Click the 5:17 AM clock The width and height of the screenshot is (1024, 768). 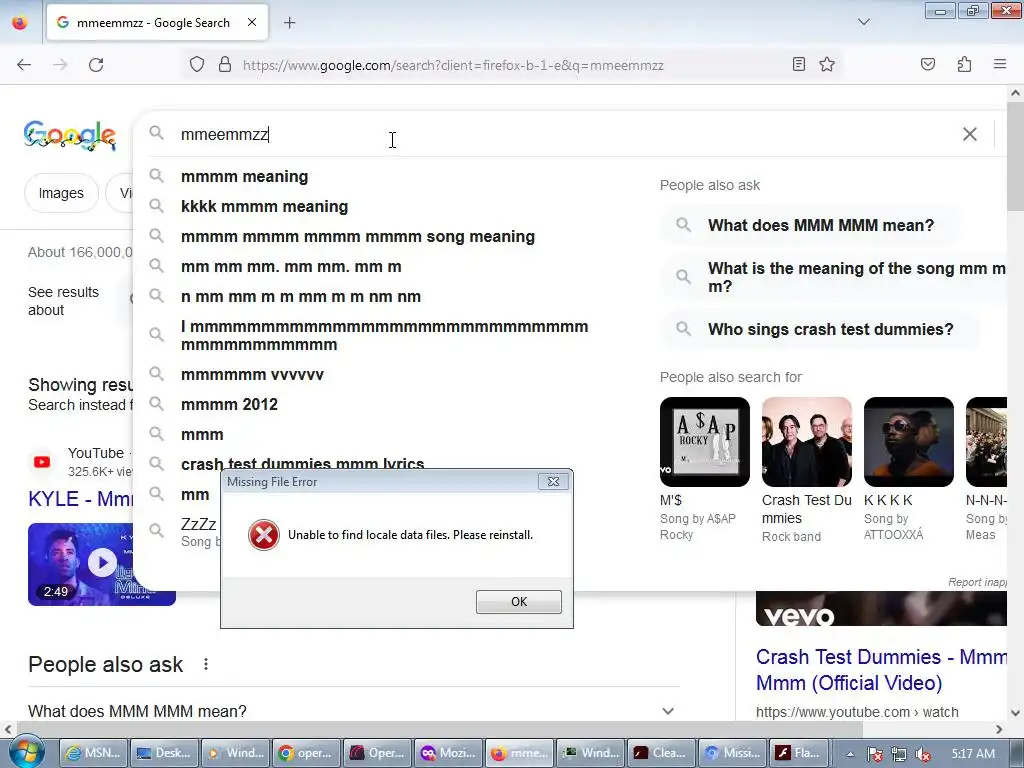pyautogui.click(x=973, y=754)
